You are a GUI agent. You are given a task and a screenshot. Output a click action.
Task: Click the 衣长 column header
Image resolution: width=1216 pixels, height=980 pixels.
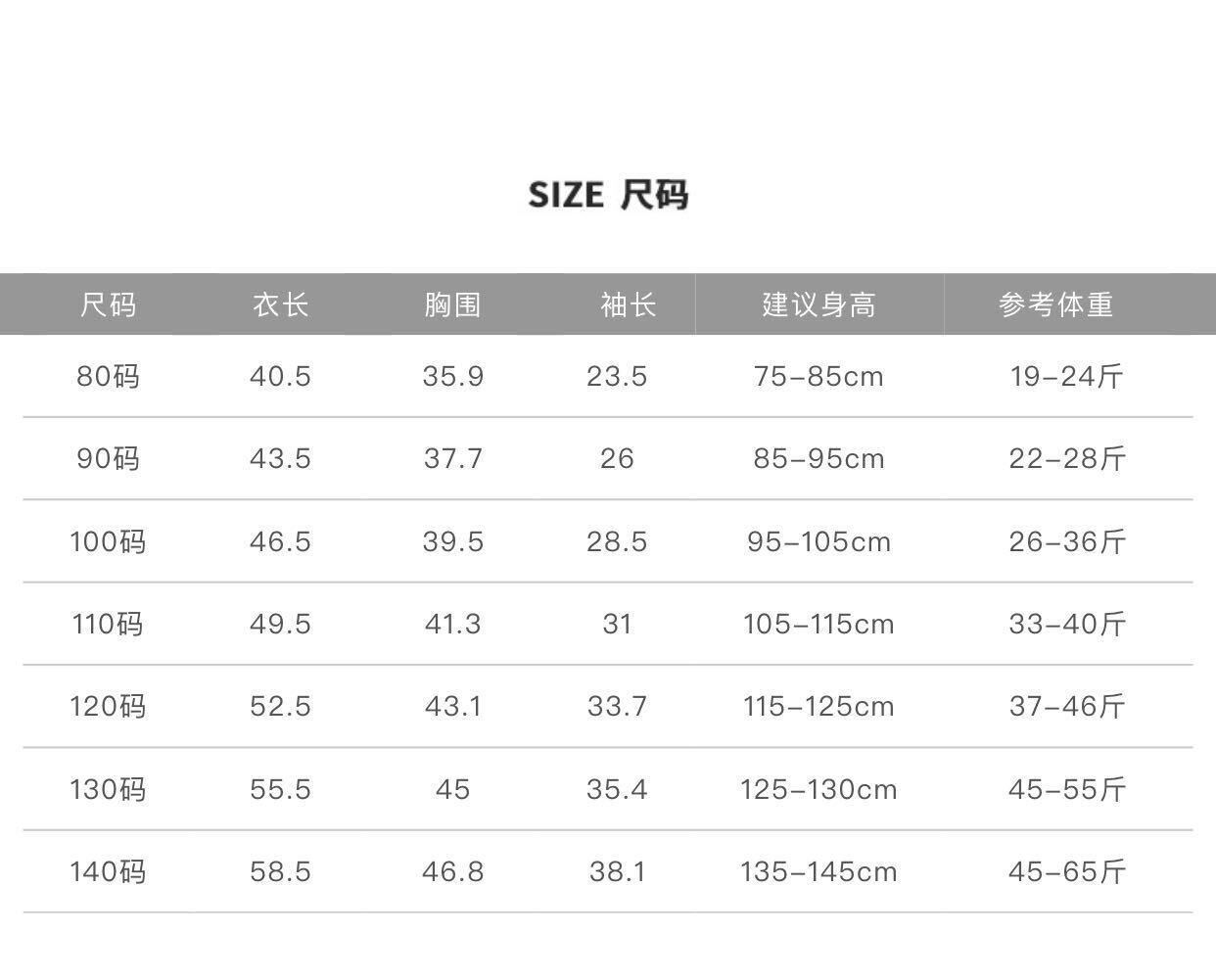(281, 304)
